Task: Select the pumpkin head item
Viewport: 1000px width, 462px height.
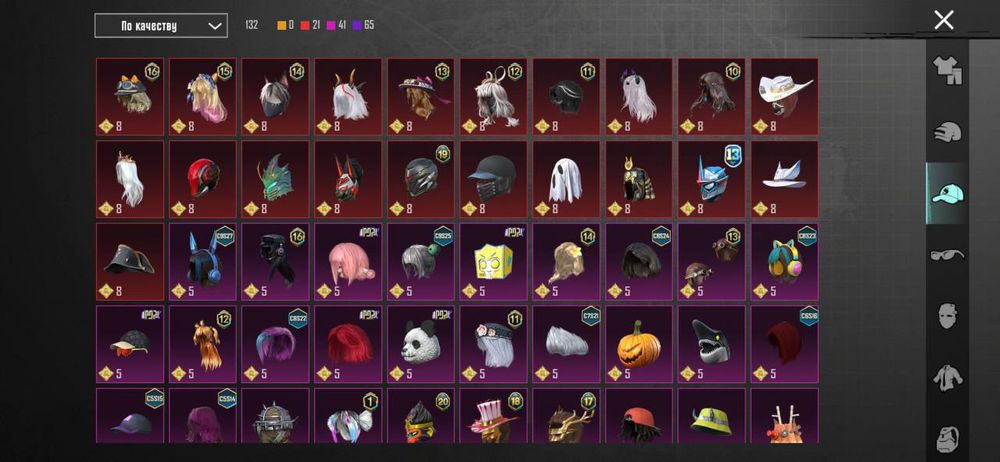Action: 639,343
